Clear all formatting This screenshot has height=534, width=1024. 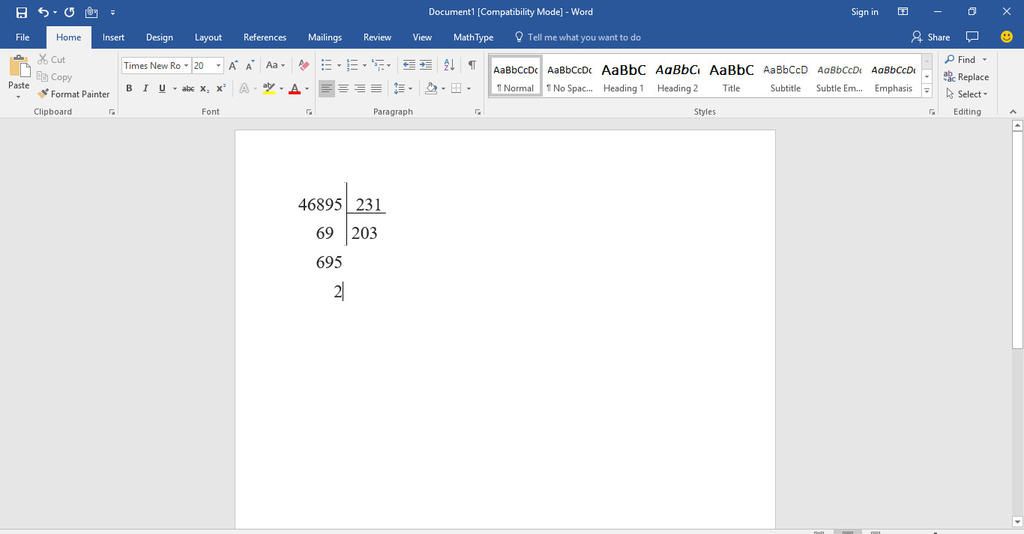coord(304,65)
